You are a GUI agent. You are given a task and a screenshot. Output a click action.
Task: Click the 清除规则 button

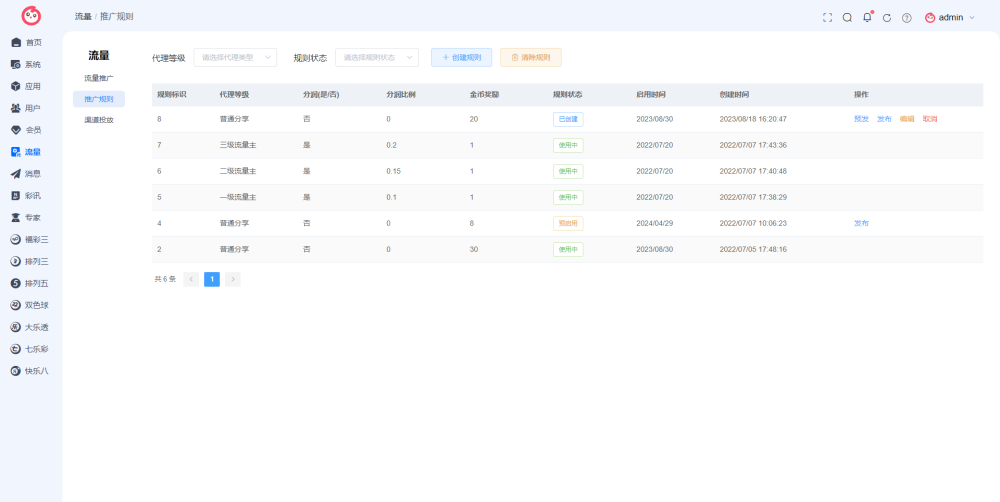point(531,57)
